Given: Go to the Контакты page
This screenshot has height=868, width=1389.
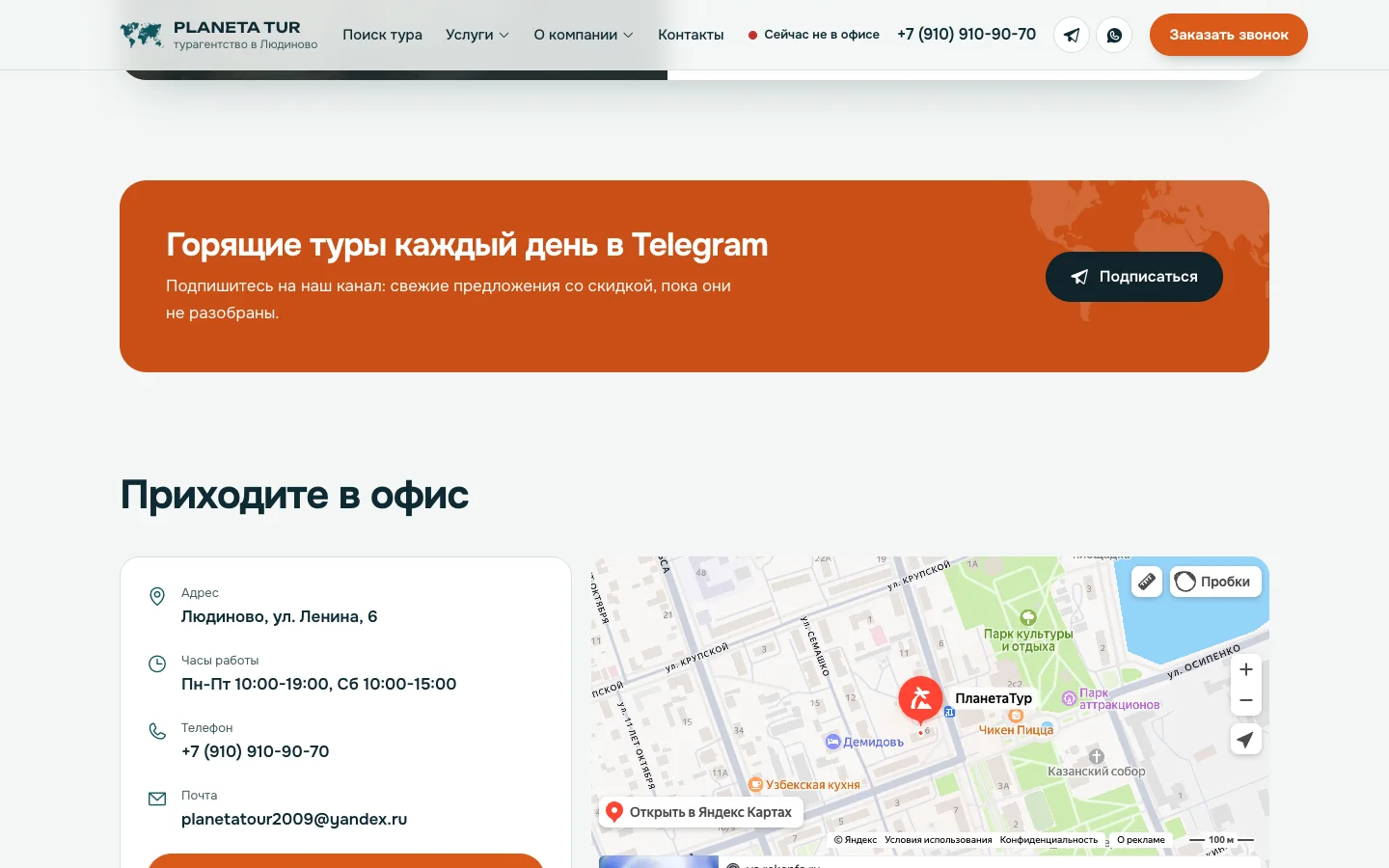Looking at the screenshot, I should (691, 35).
